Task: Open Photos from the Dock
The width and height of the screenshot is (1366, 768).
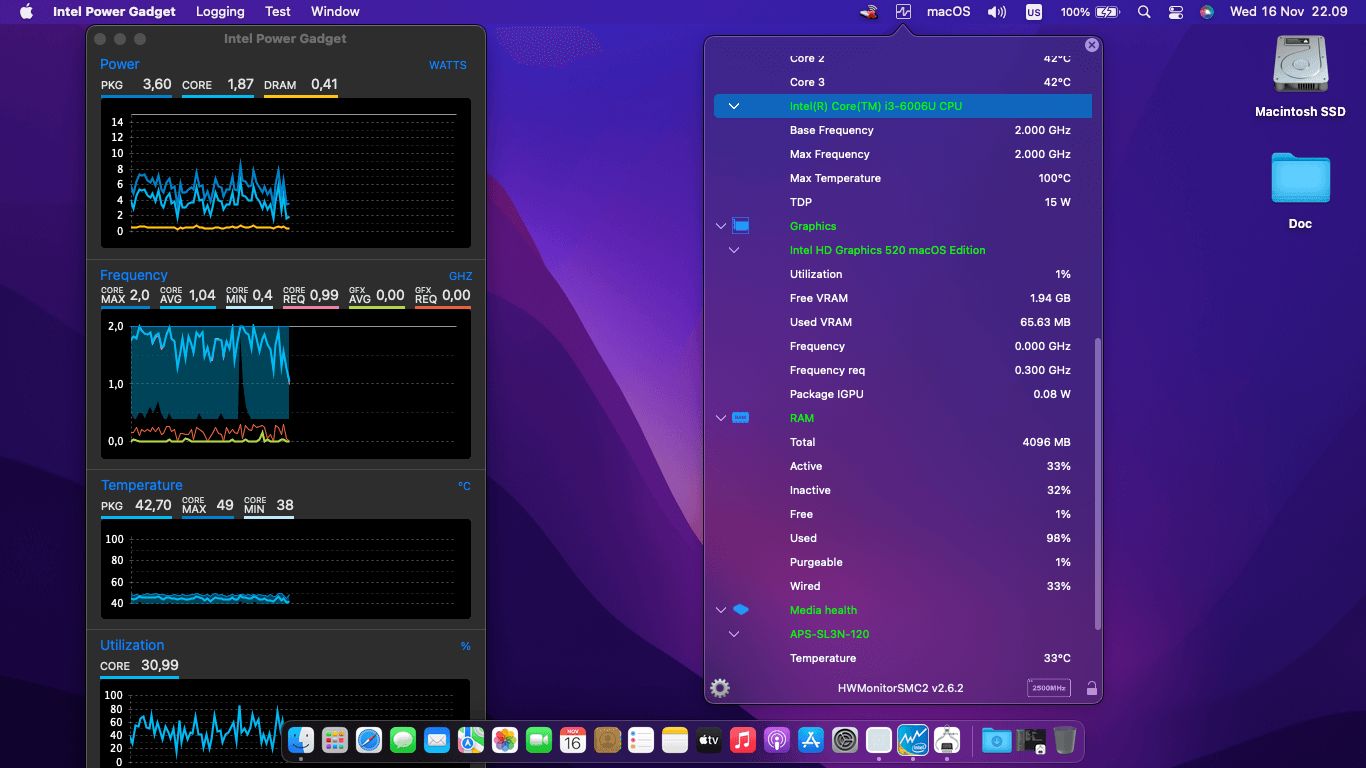Action: click(505, 740)
